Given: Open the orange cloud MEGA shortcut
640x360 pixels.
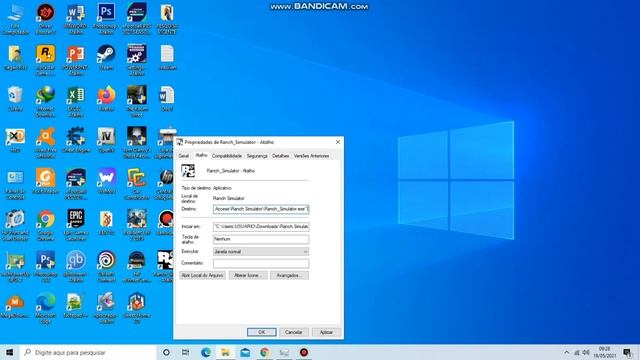Looking at the screenshot, I should pos(15,305).
